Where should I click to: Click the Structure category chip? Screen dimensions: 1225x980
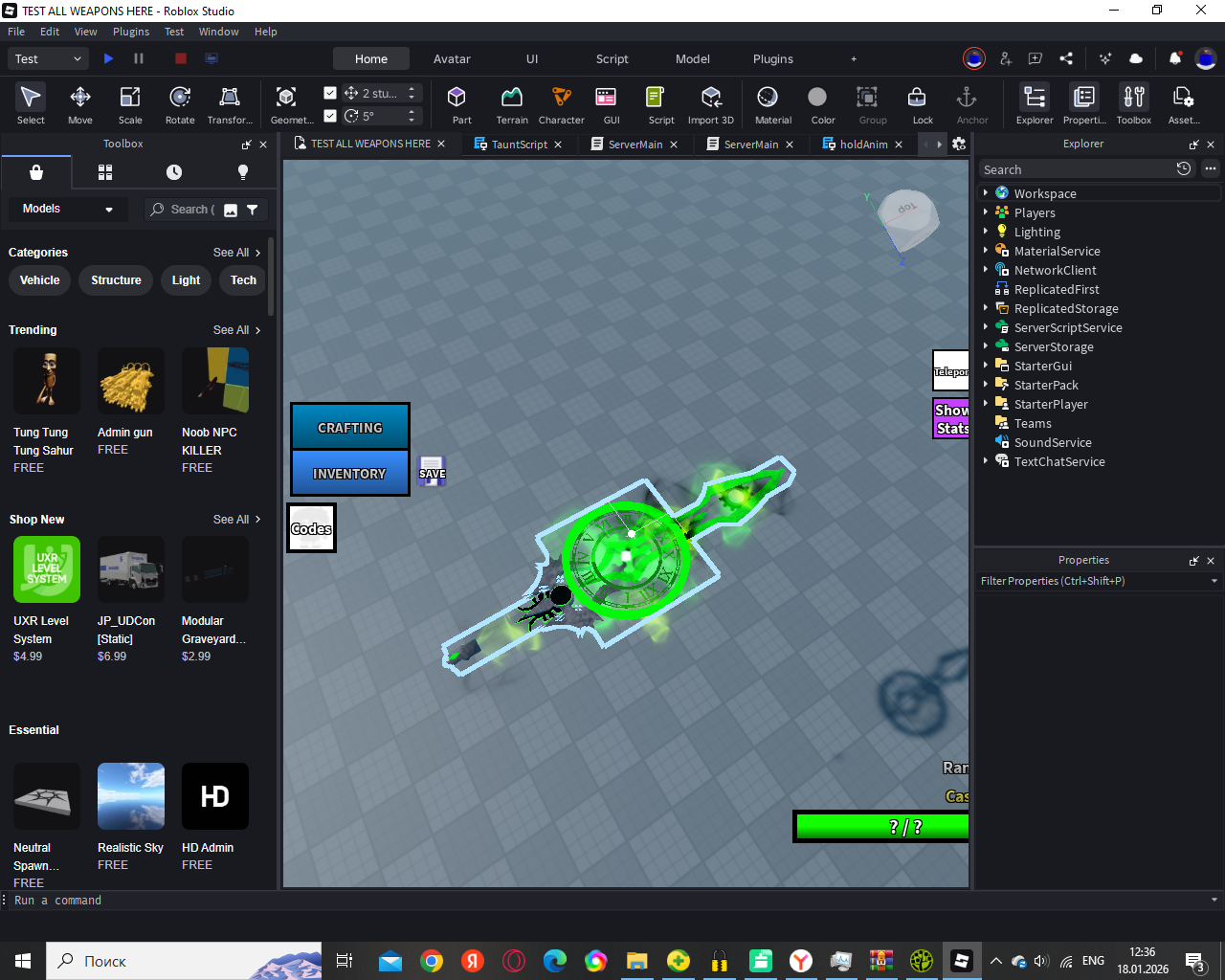tap(116, 280)
